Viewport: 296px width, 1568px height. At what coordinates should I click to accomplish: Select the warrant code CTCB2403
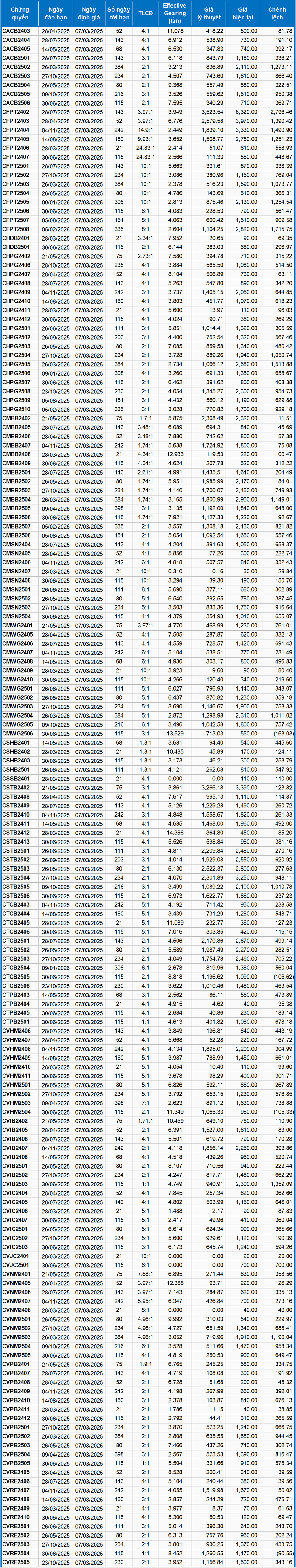(16, 904)
